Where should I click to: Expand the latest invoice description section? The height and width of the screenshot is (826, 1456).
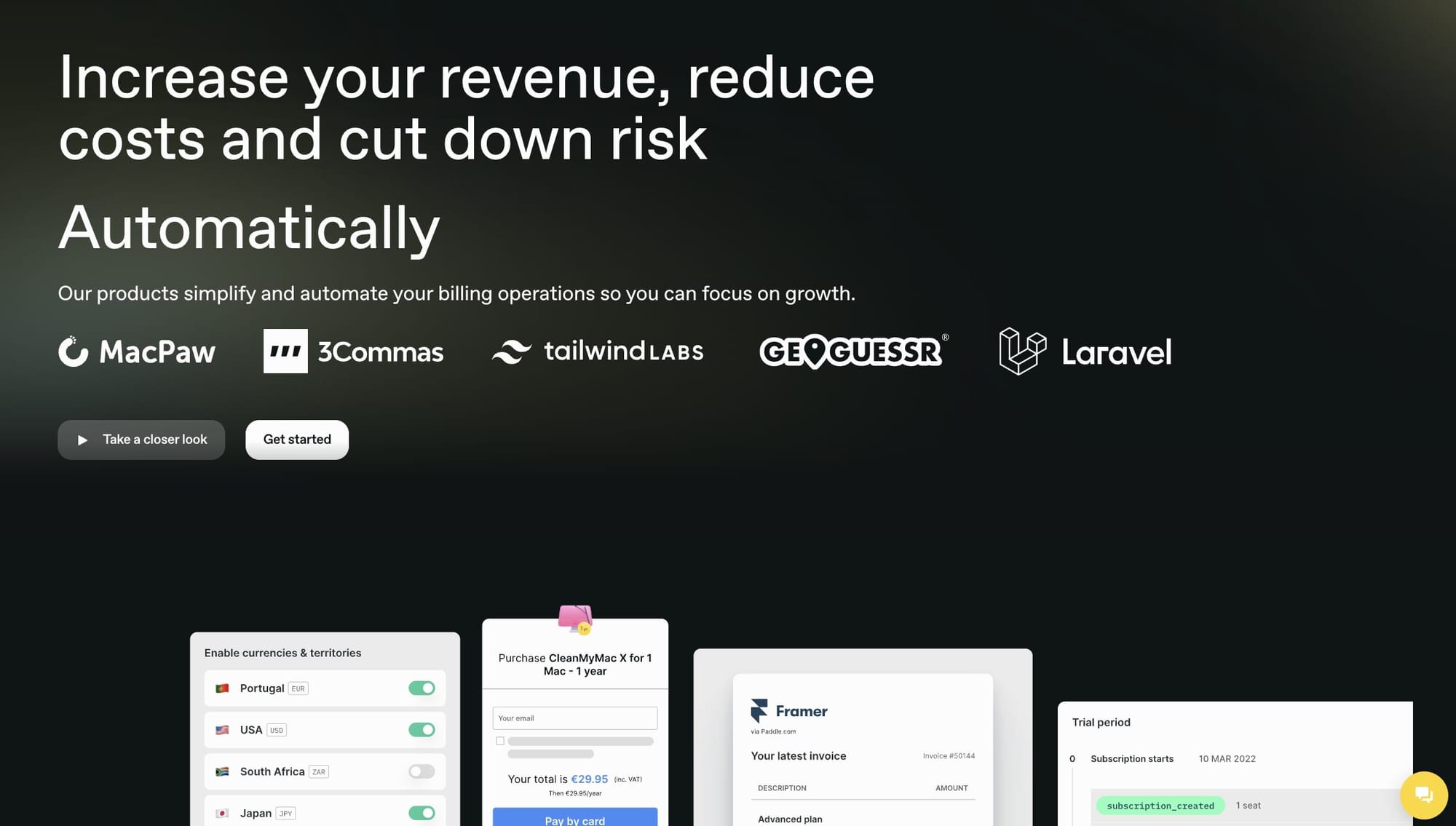(x=782, y=788)
